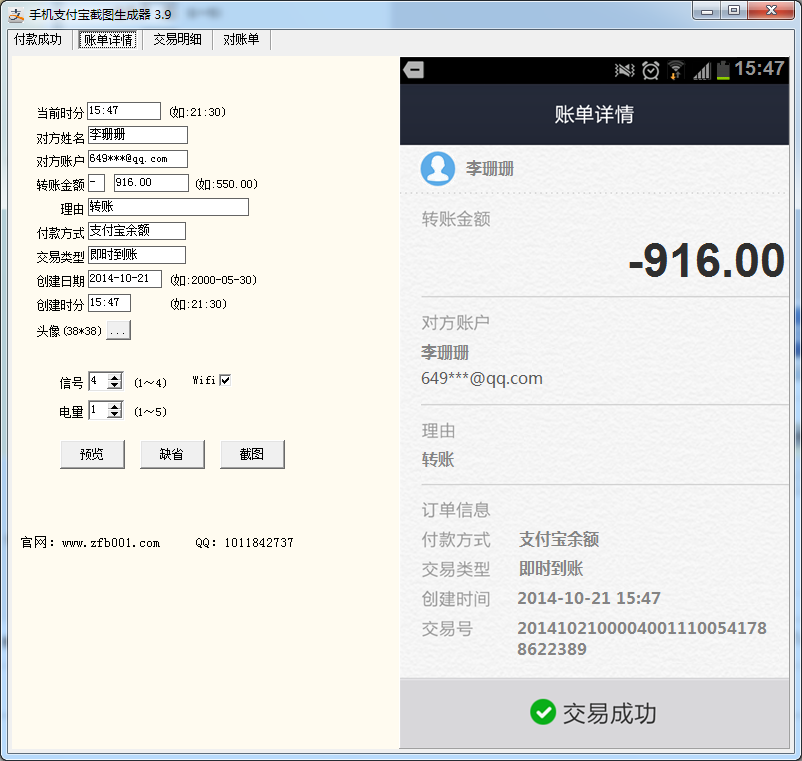Click the 当前时分 input field
The height and width of the screenshot is (761, 802).
pos(124,111)
